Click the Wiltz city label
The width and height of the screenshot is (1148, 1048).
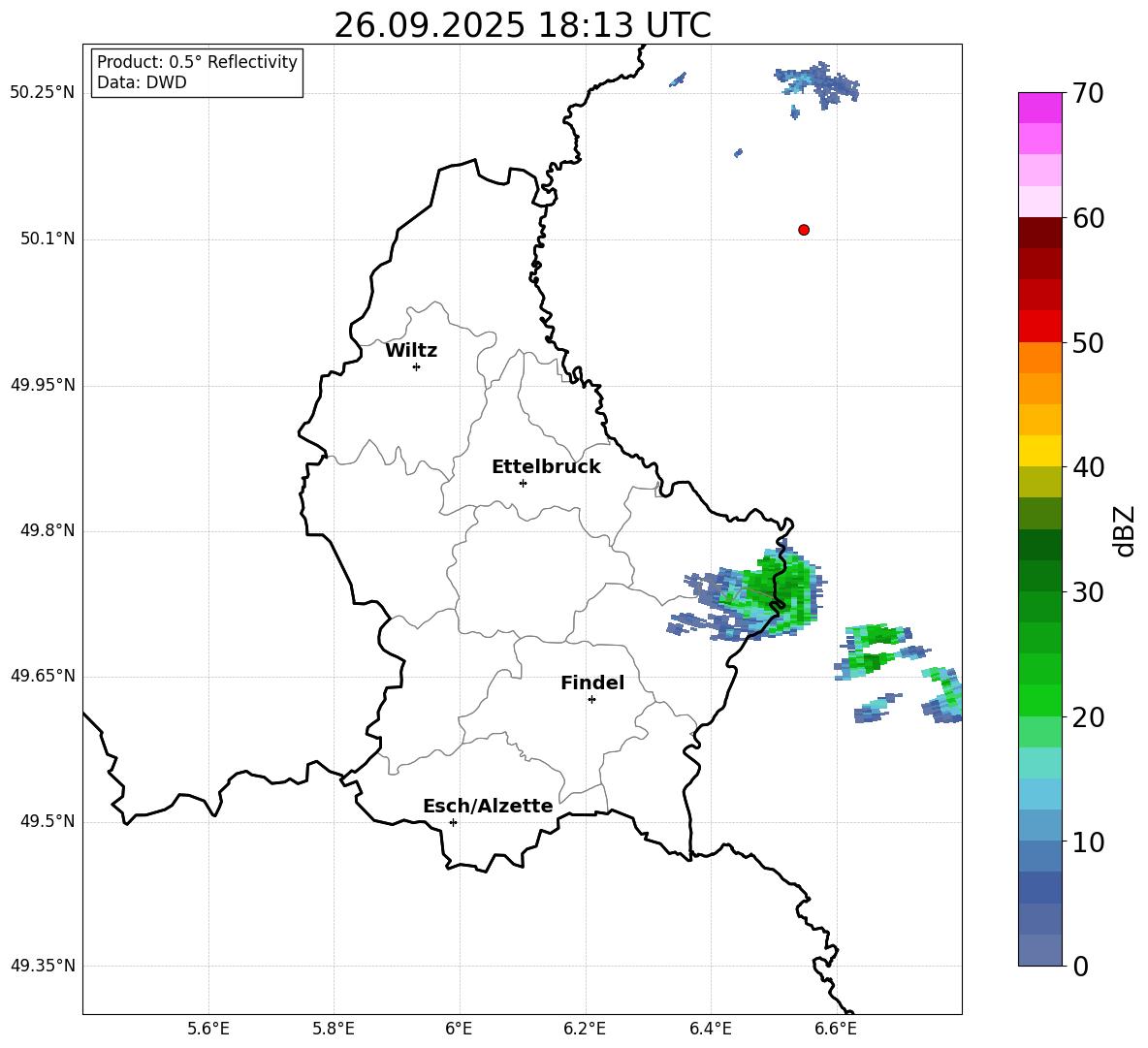pyautogui.click(x=411, y=351)
